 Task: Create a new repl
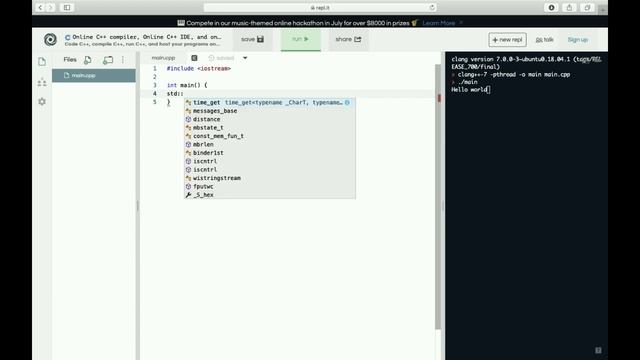click(507, 40)
